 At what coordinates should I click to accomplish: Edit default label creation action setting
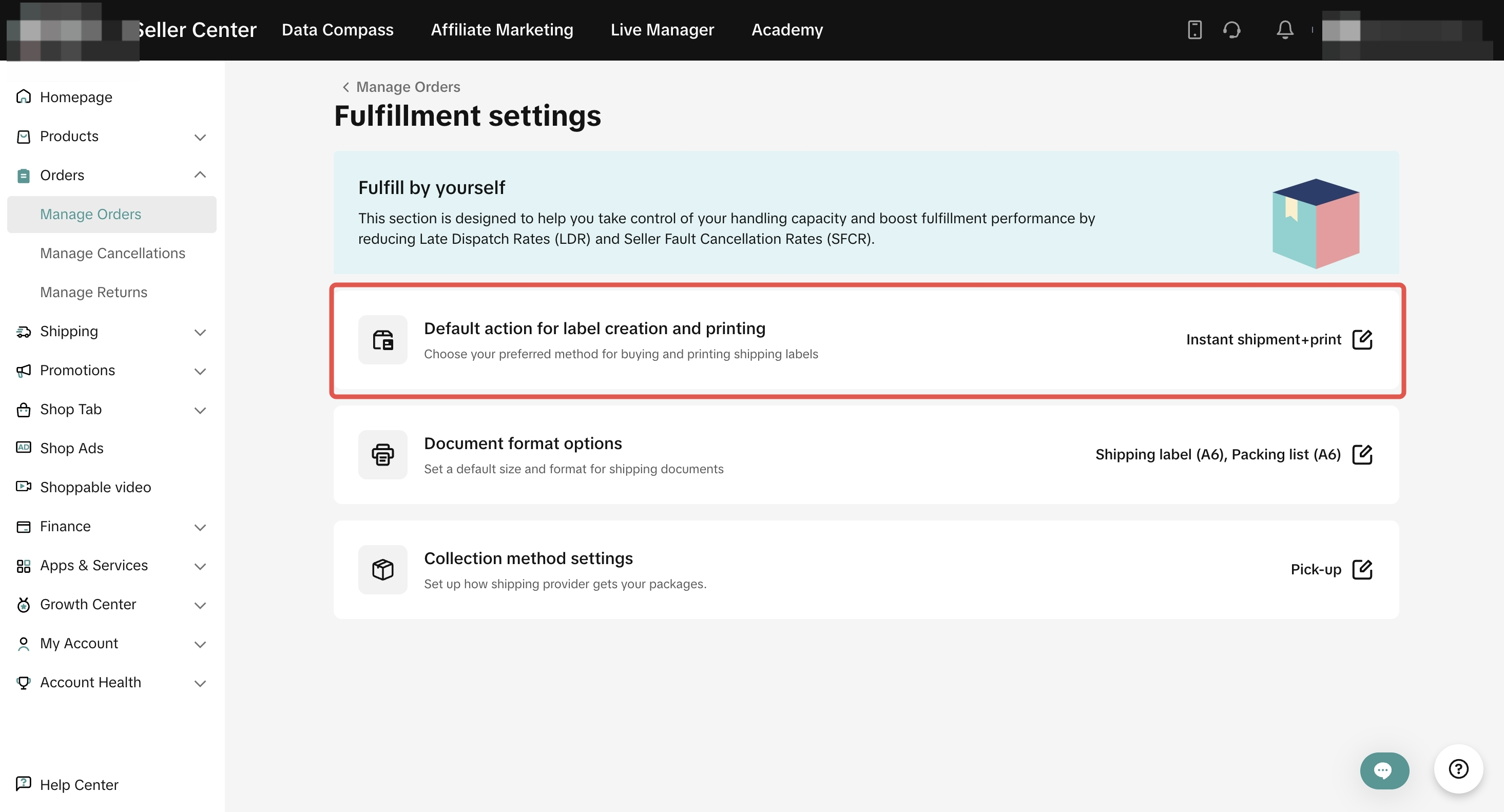[1362, 340]
